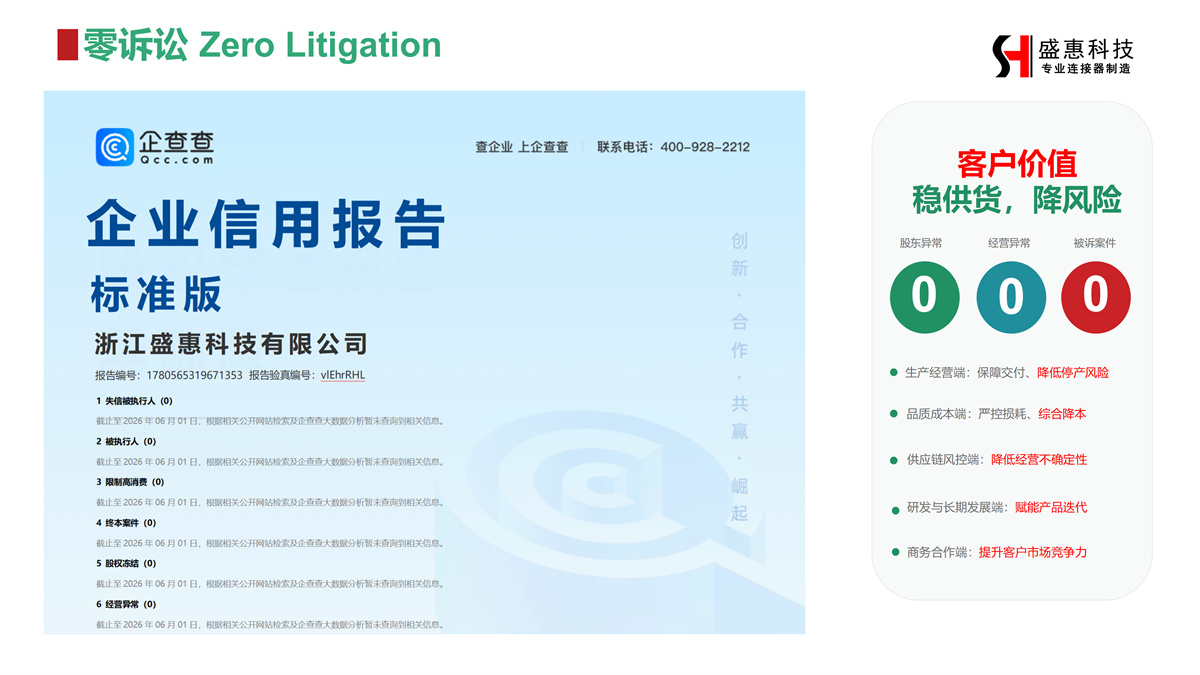Click the 被诉案件 label
The width and height of the screenshot is (1200, 675).
pyautogui.click(x=1095, y=243)
